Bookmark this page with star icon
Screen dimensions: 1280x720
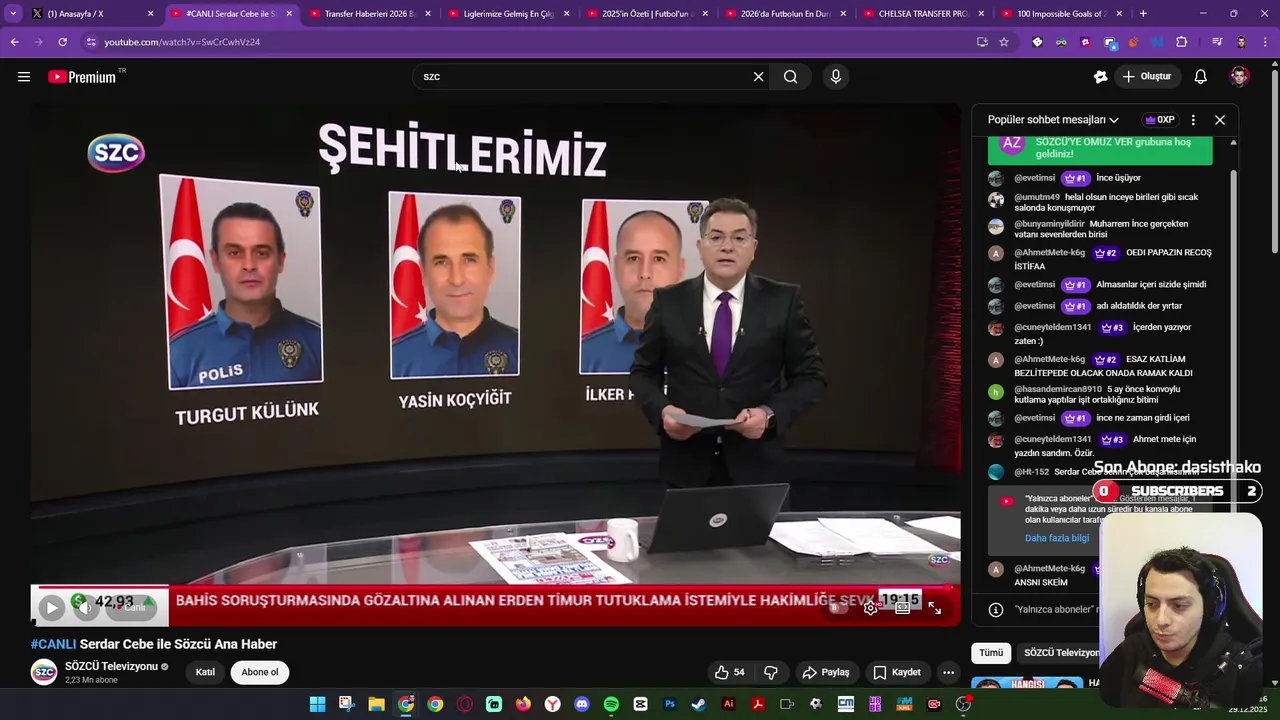tap(1004, 42)
